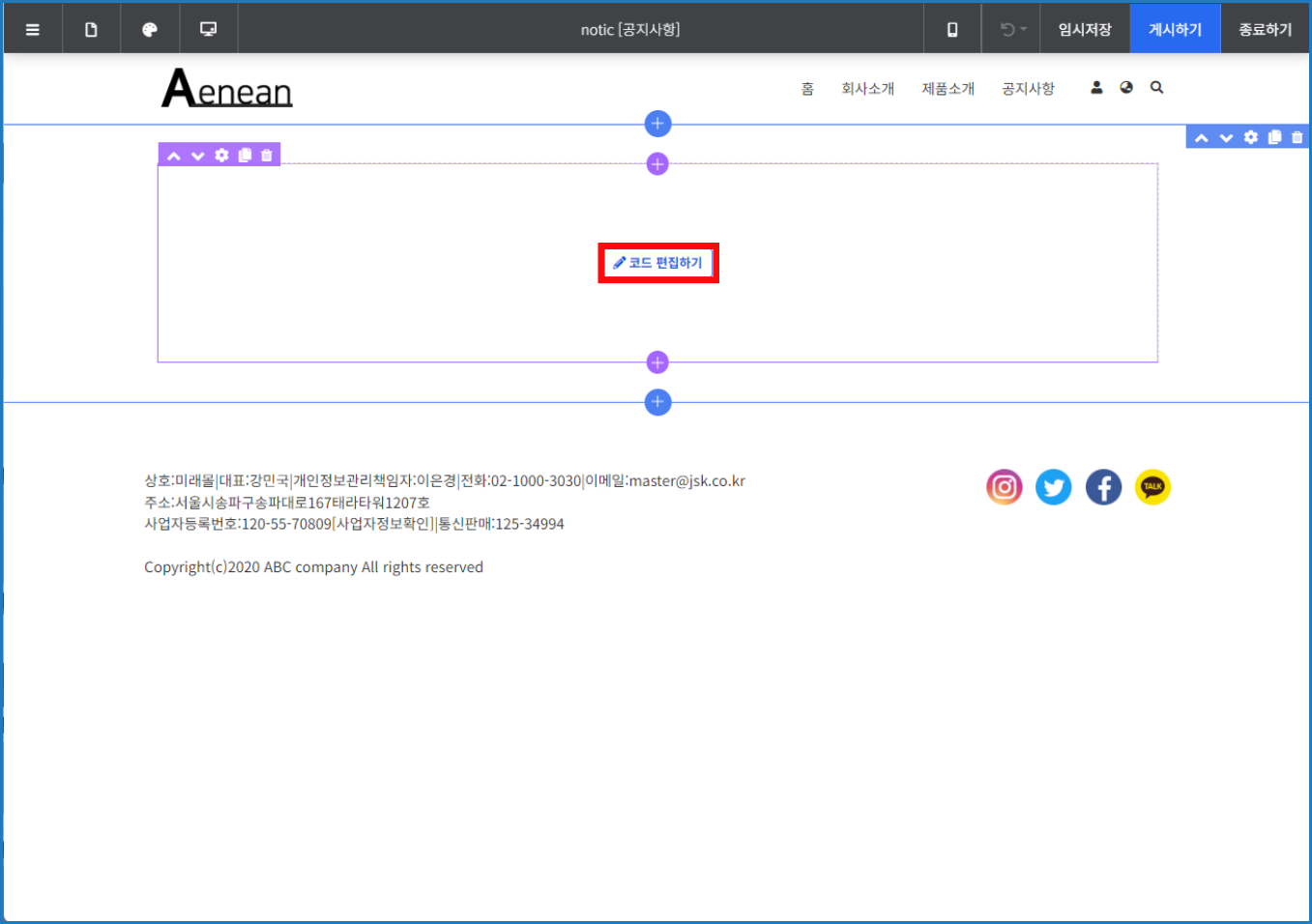Viewport: 1312px width, 924px height.
Task: Open the hamburger menu icon
Action: [33, 28]
